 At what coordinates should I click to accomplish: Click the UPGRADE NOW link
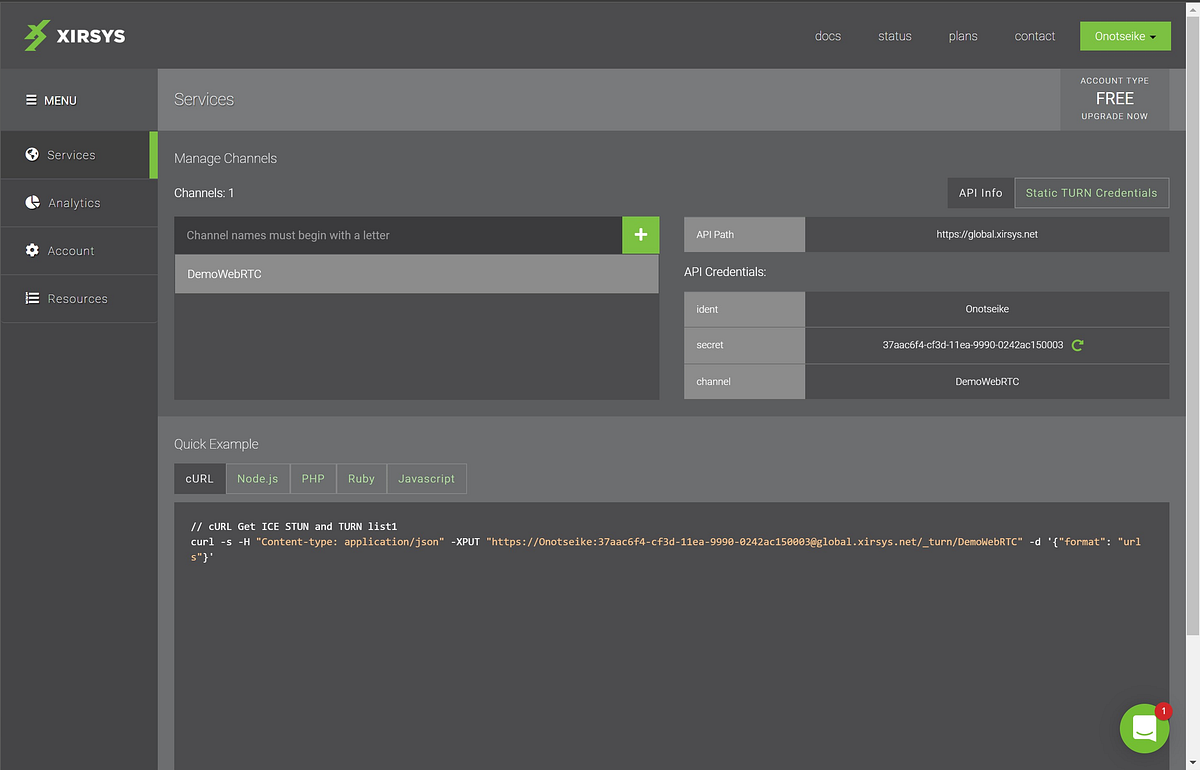pyautogui.click(x=1114, y=116)
